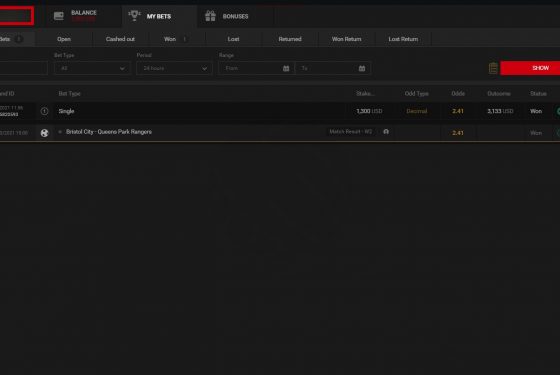This screenshot has height=375, width=560.
Task: Click the Won status in Single row
Action: coord(536,111)
